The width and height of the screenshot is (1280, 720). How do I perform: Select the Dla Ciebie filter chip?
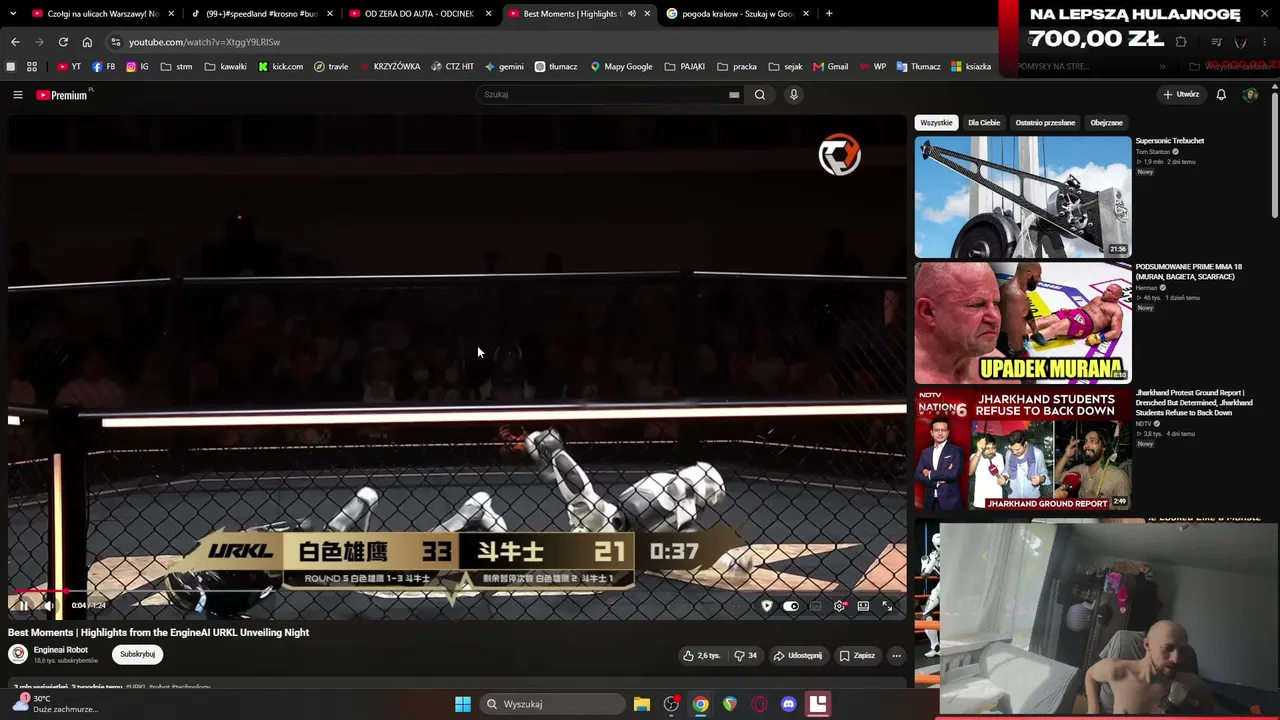tap(984, 123)
